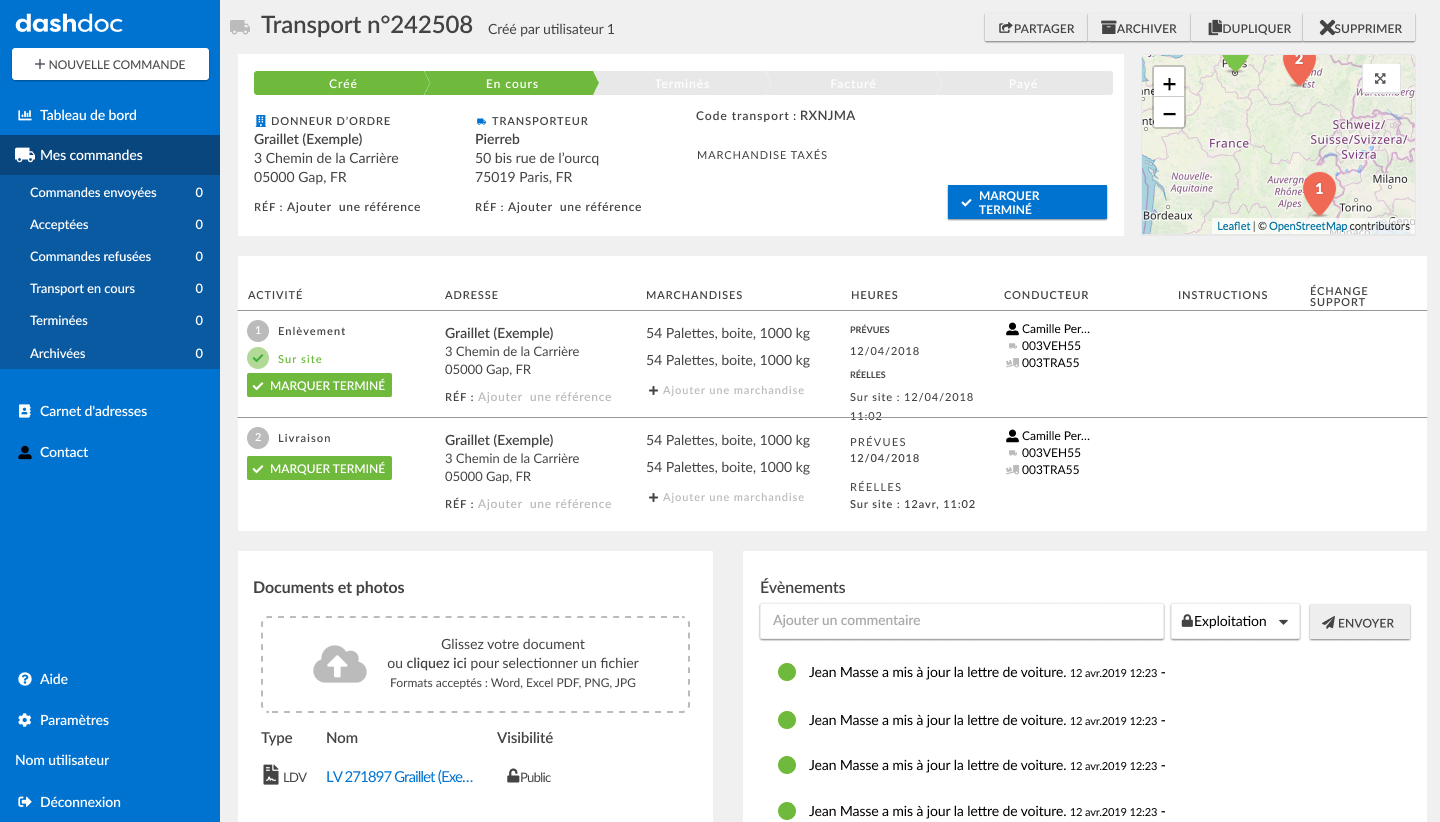Screen dimensions: 1440x822
Task: Show Acceptées orders
Action: click(110, 224)
